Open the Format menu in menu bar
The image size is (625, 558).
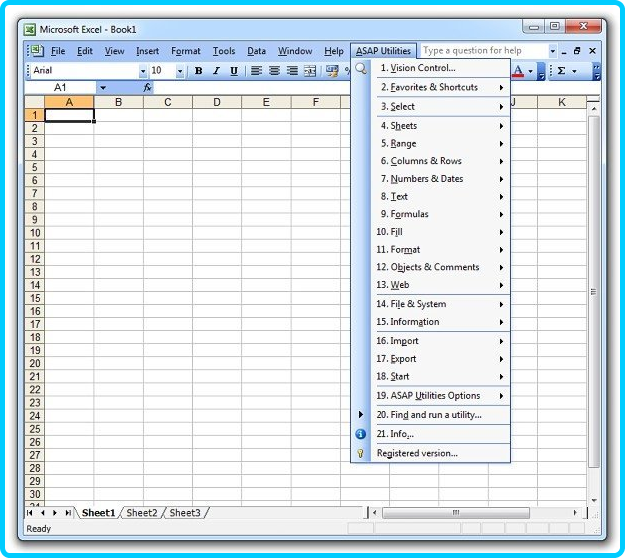[x=186, y=51]
